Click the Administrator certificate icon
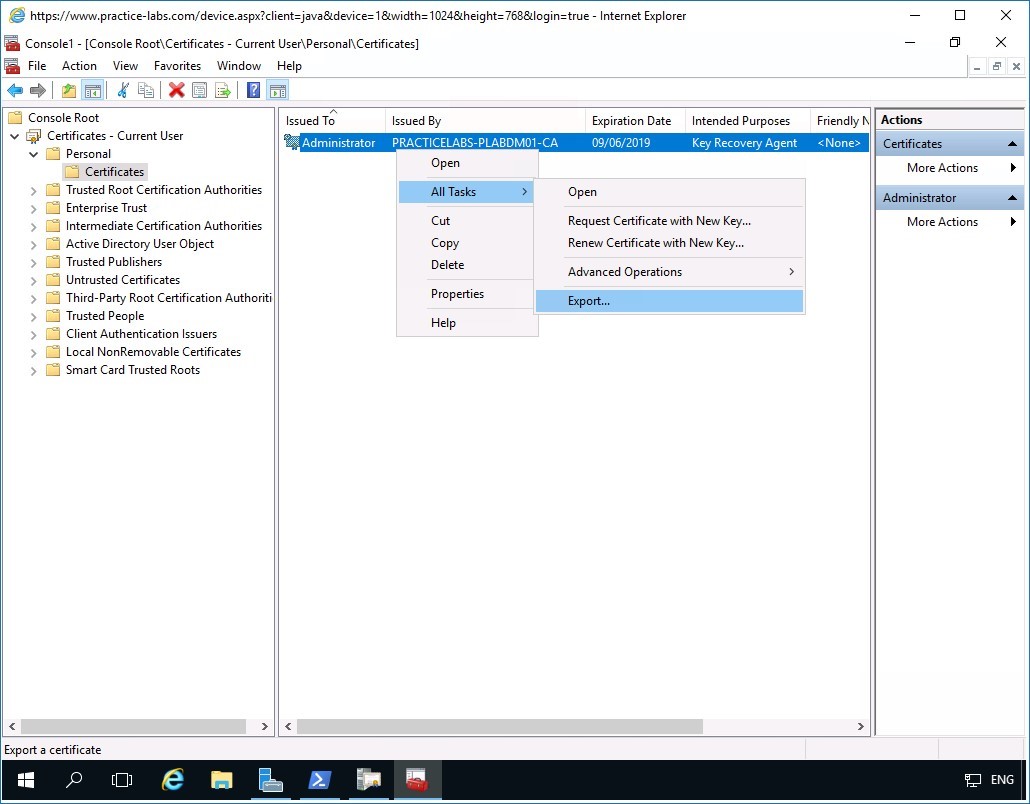Screen dimensions: 1030x804 292,143
